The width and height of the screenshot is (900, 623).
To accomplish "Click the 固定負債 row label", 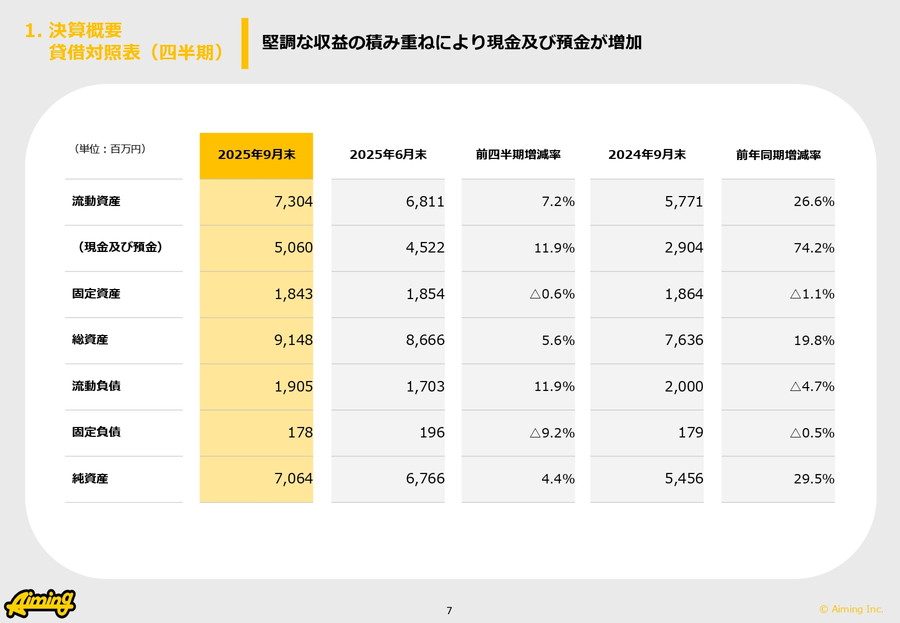I will [96, 432].
